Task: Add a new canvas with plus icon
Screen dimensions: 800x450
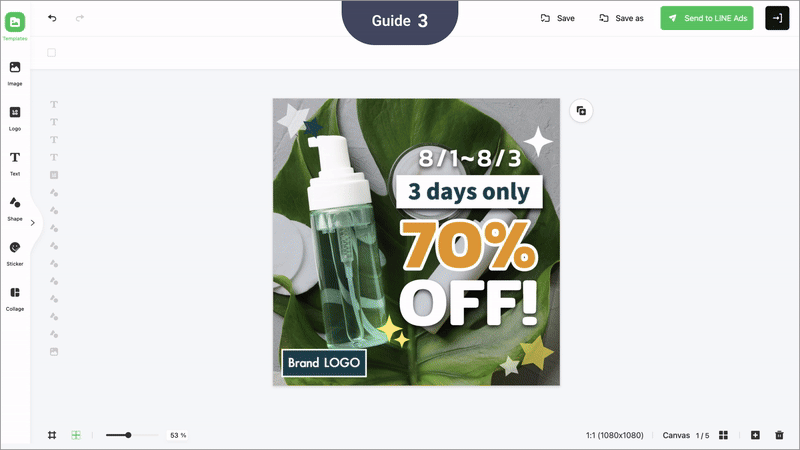Action: tap(755, 435)
